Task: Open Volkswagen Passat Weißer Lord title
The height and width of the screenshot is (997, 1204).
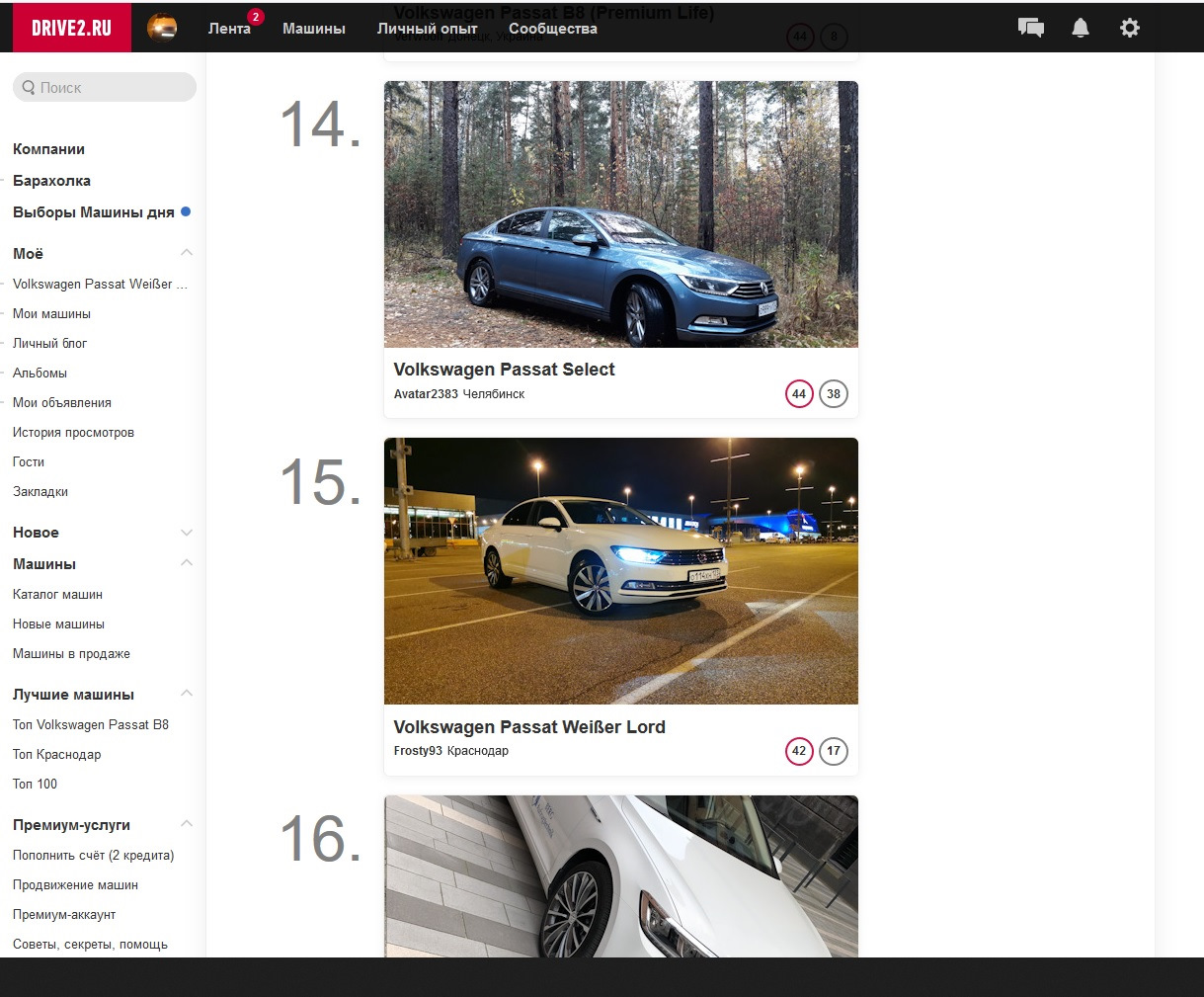Action: 529,727
